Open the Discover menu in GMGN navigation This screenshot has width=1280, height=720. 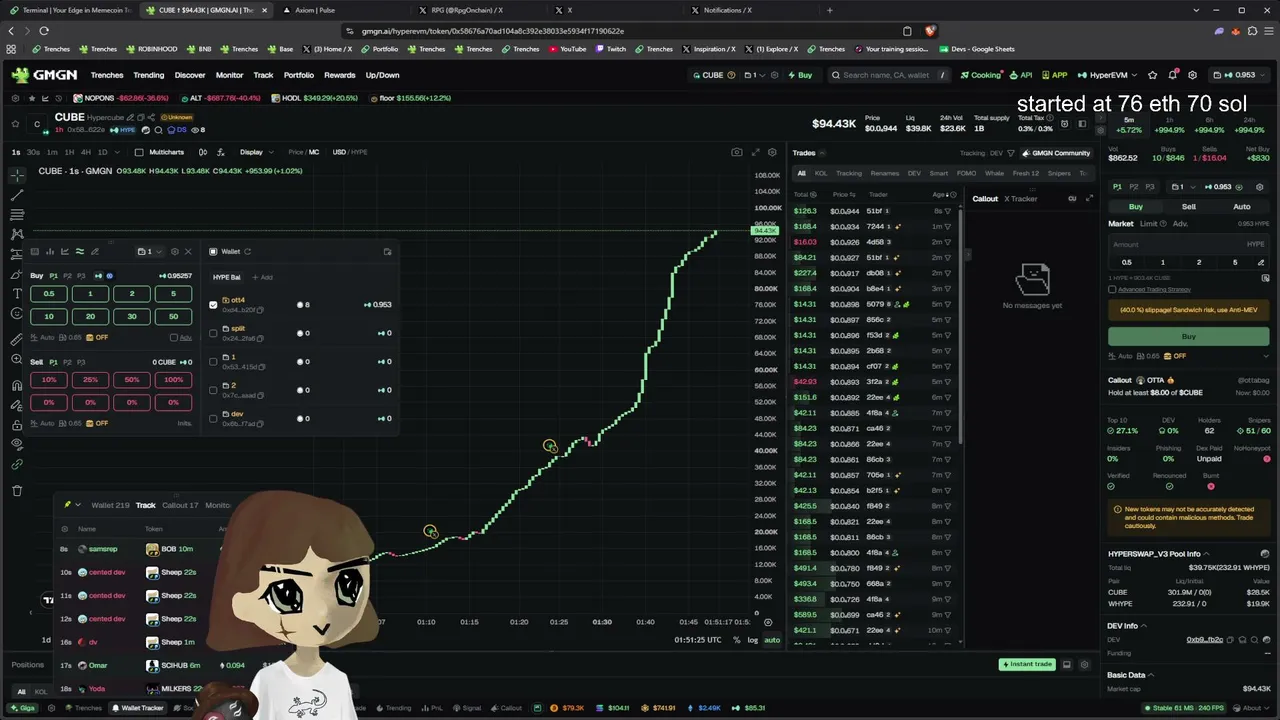click(190, 75)
